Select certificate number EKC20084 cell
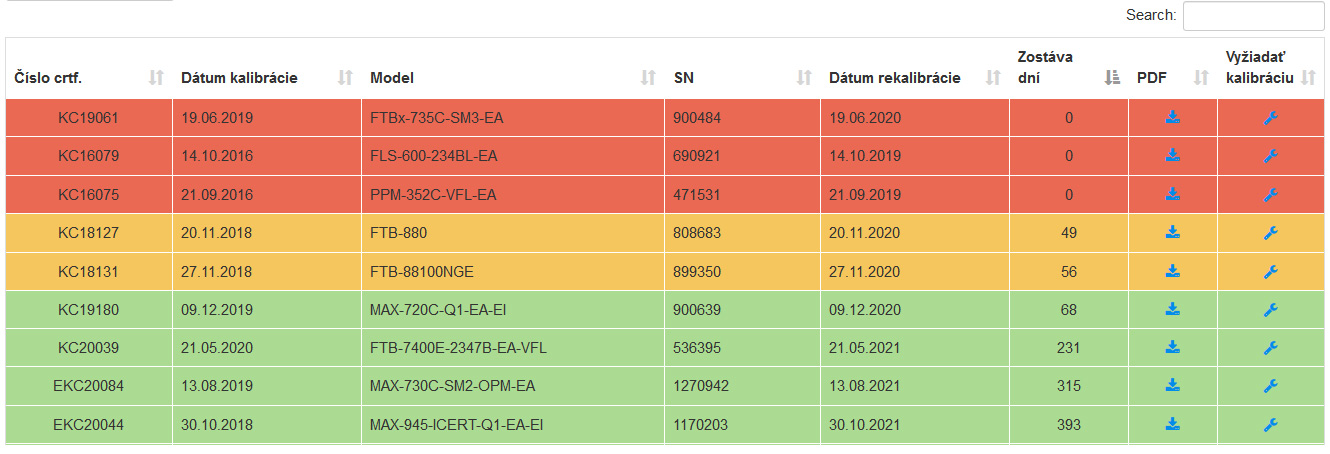 (x=89, y=386)
